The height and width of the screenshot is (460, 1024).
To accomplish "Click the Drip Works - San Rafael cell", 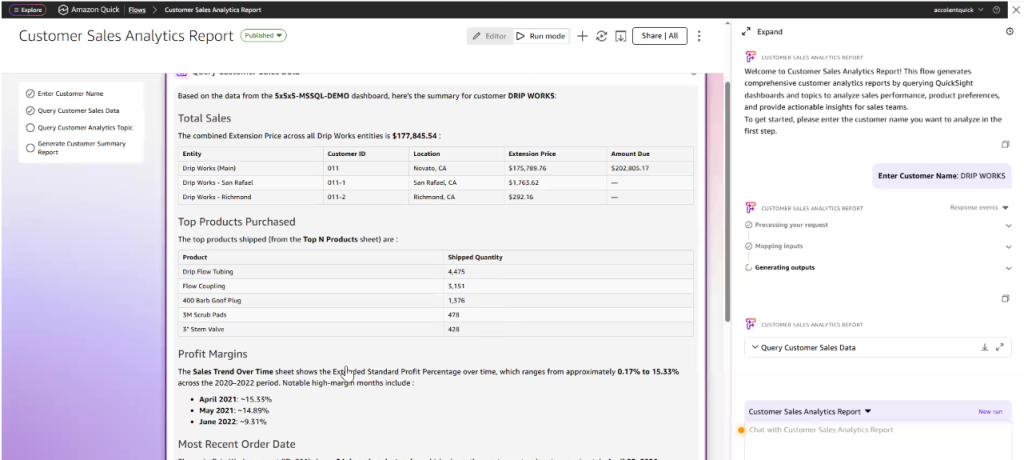I will tap(251, 182).
